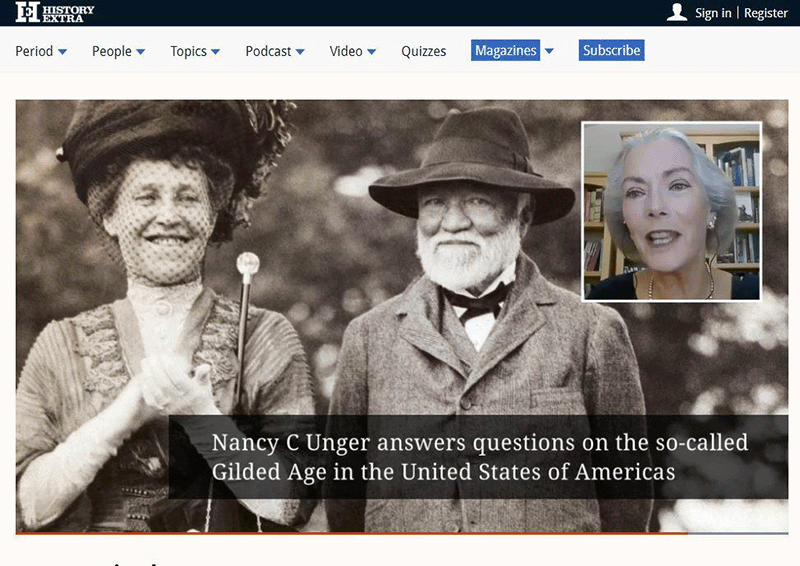The height and width of the screenshot is (566, 800).
Task: Click the user profile silhouette icon
Action: 677,12
